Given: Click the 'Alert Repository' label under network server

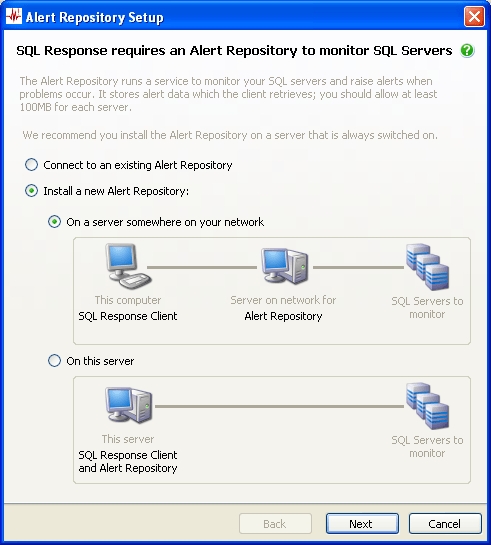Looking at the screenshot, I should coord(283,316).
